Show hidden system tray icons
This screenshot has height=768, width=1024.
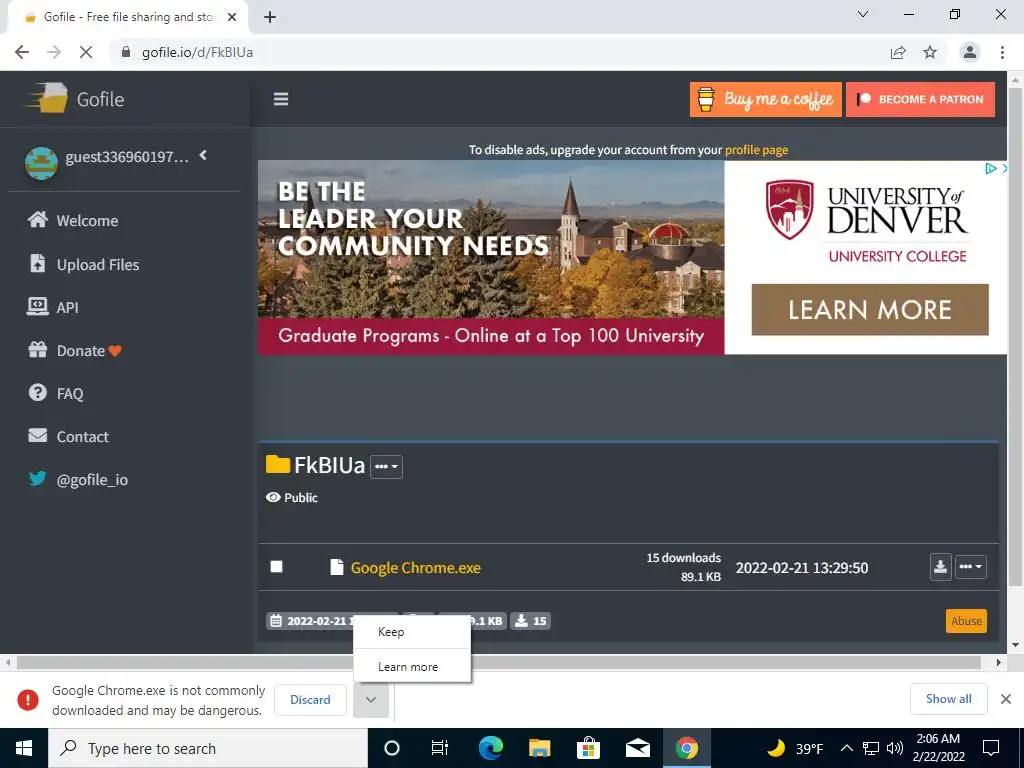846,748
